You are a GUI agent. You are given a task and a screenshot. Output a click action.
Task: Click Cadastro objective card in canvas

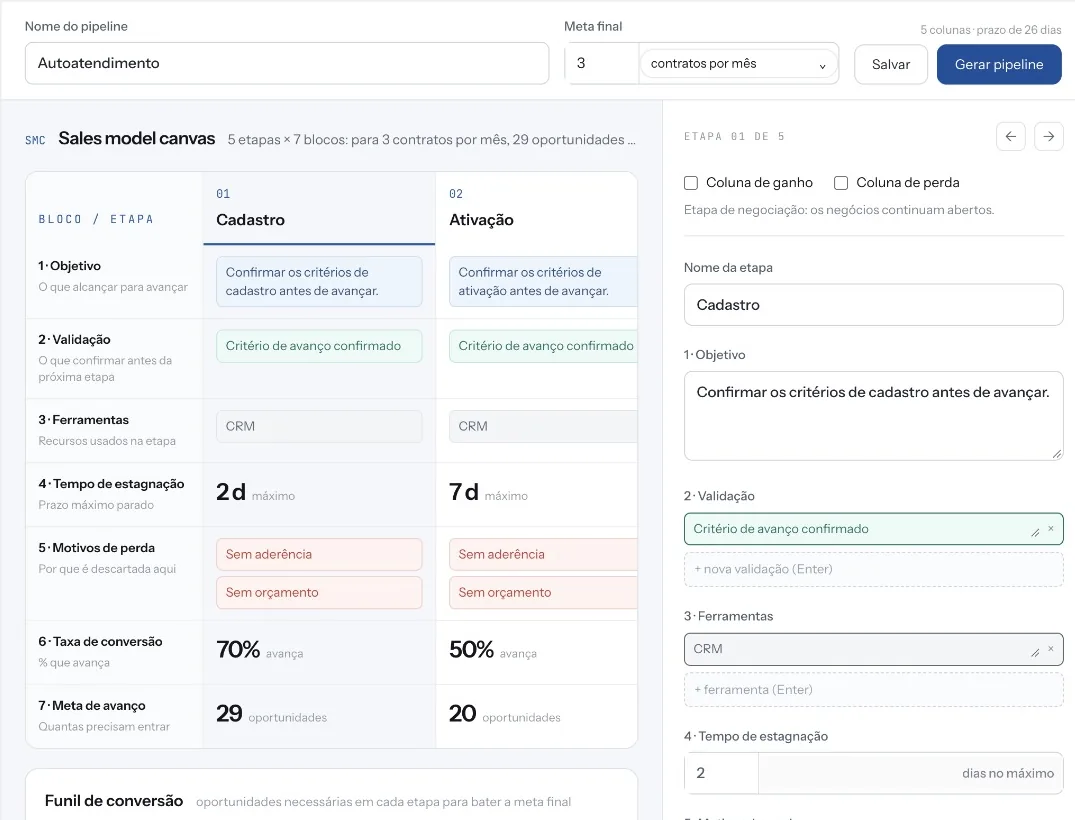tap(319, 282)
